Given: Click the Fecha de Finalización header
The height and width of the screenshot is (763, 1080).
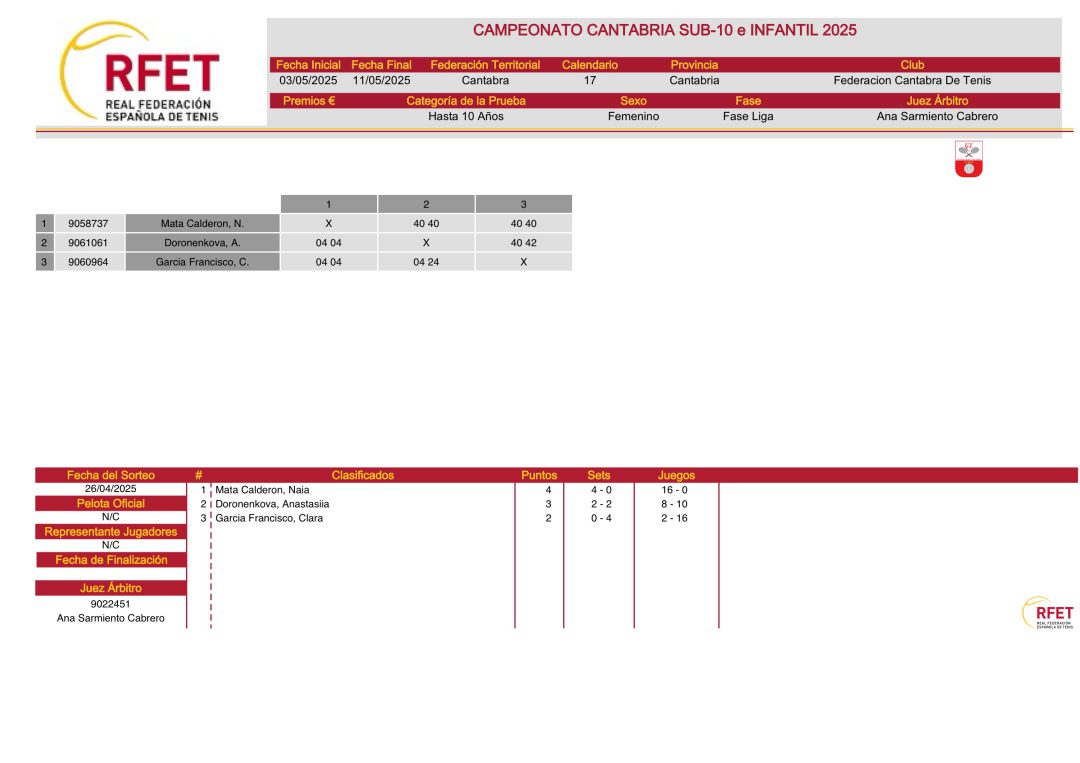Looking at the screenshot, I should tap(111, 560).
